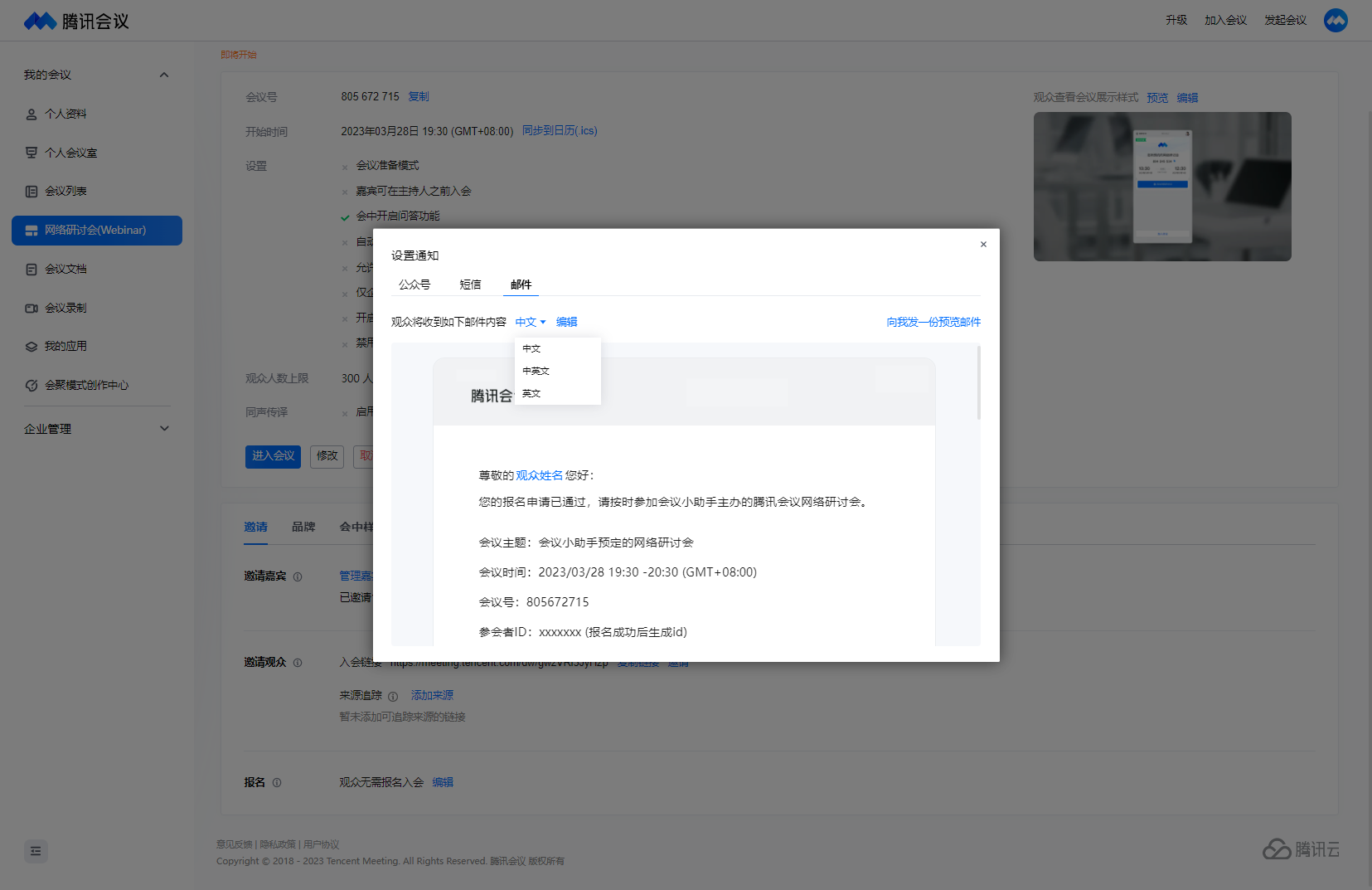The width and height of the screenshot is (1372, 890).
Task: Click the Tencent Cloud logo in footer
Action: [x=1301, y=849]
